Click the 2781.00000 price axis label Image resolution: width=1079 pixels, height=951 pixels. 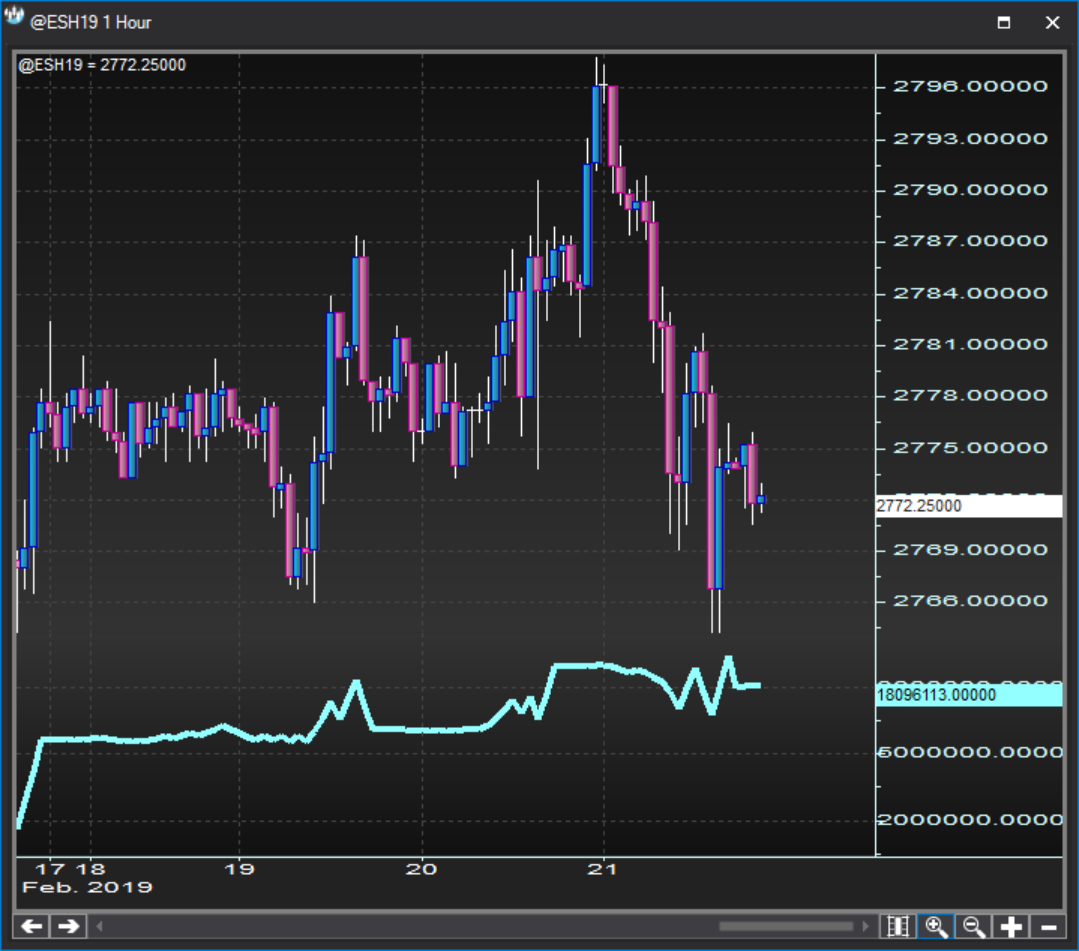click(x=970, y=343)
